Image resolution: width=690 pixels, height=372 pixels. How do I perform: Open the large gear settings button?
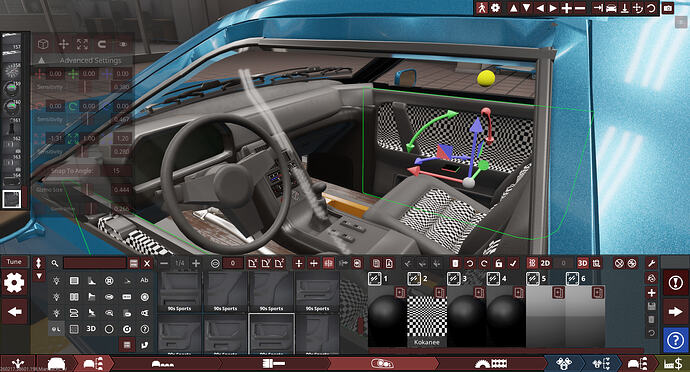[14, 283]
